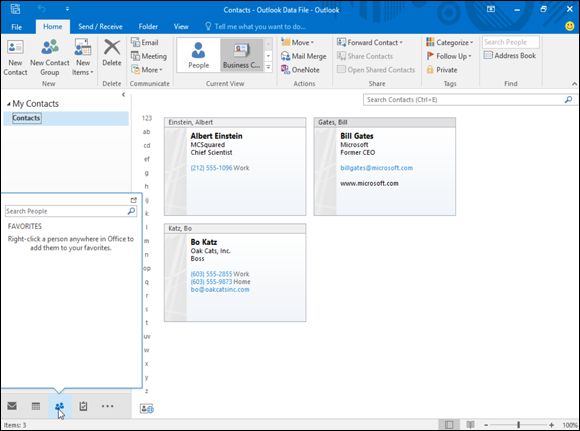Image resolution: width=580 pixels, height=431 pixels.
Task: Delete the selected contact
Action: (112, 53)
